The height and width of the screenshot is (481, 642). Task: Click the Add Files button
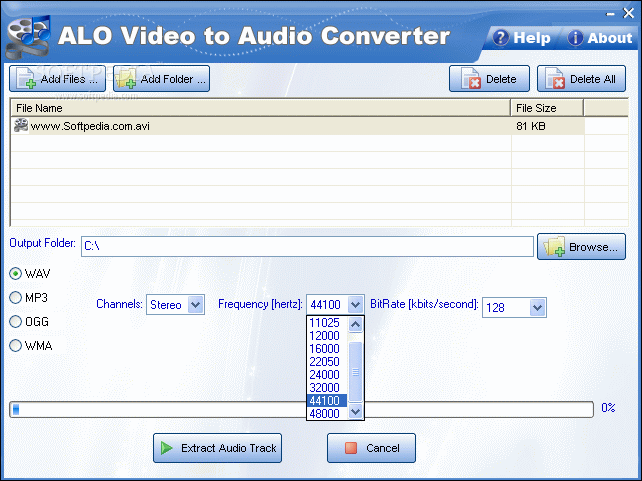[57, 79]
